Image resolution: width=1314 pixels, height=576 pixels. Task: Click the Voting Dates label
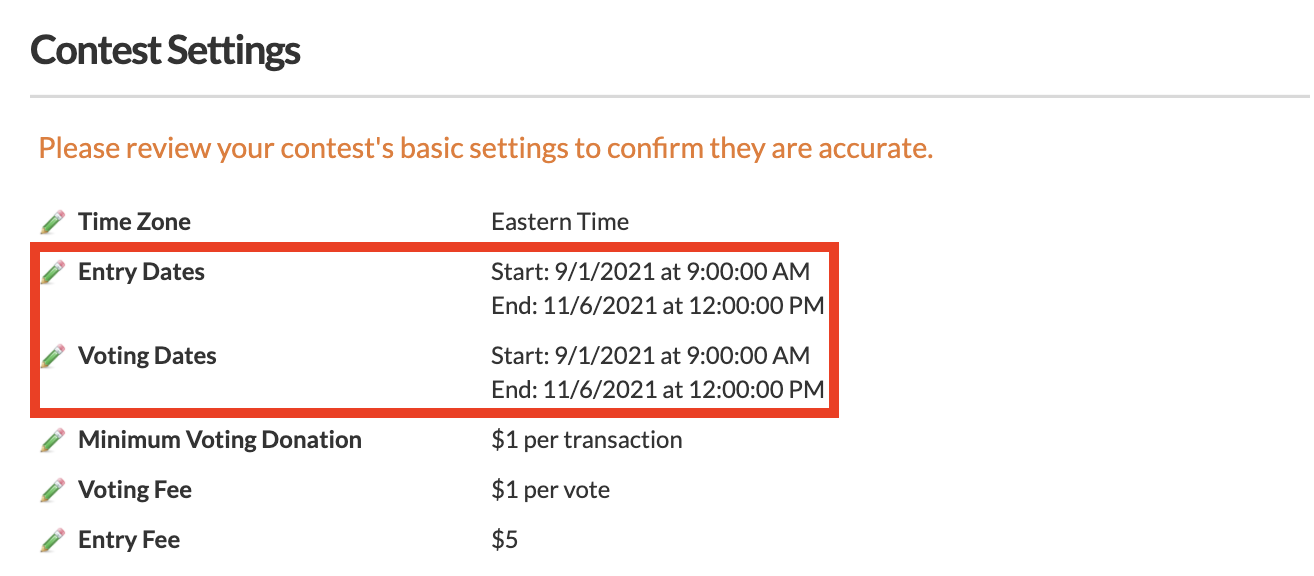147,356
